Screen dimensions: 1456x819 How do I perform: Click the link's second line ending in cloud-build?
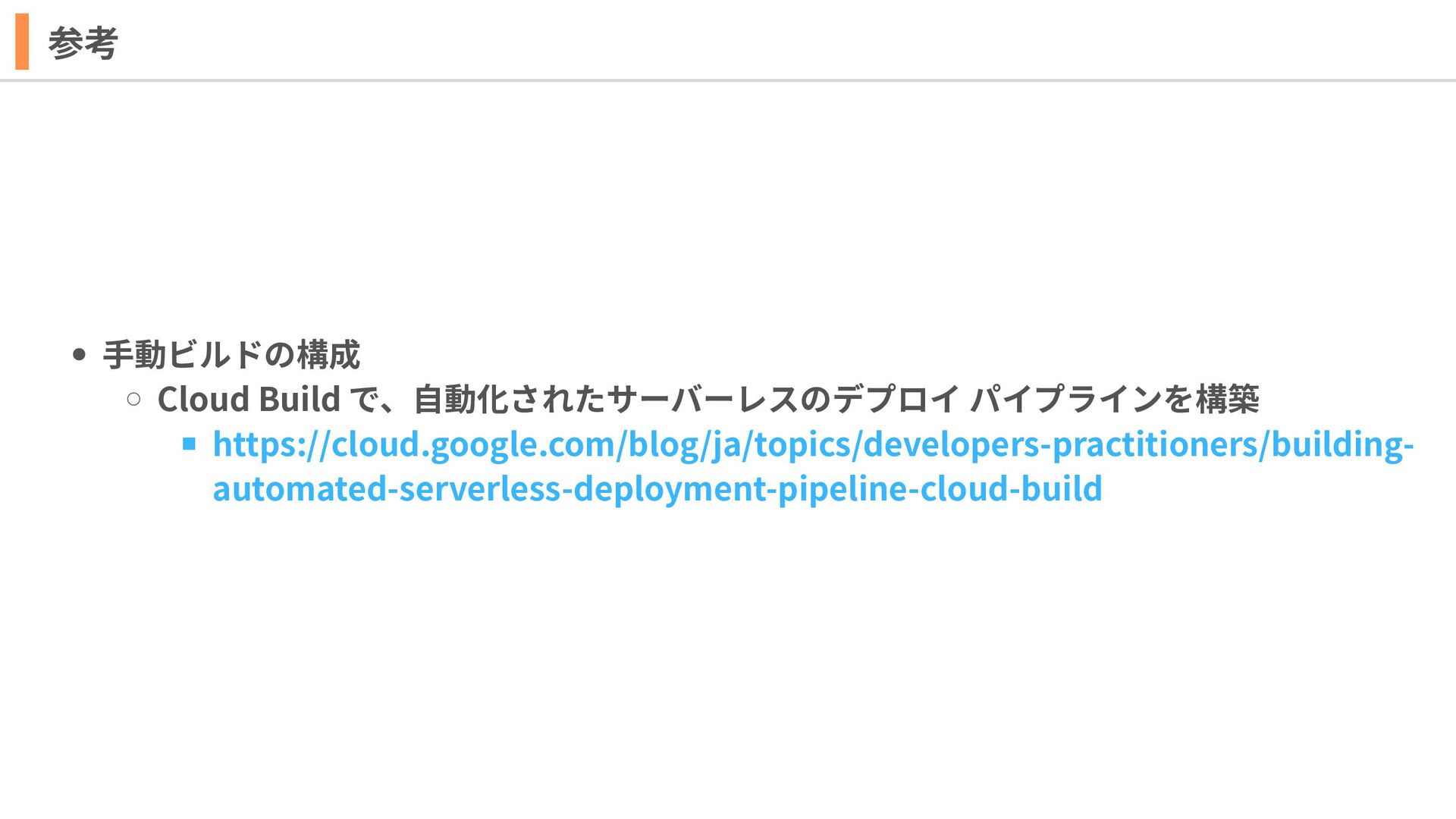[x=657, y=489]
